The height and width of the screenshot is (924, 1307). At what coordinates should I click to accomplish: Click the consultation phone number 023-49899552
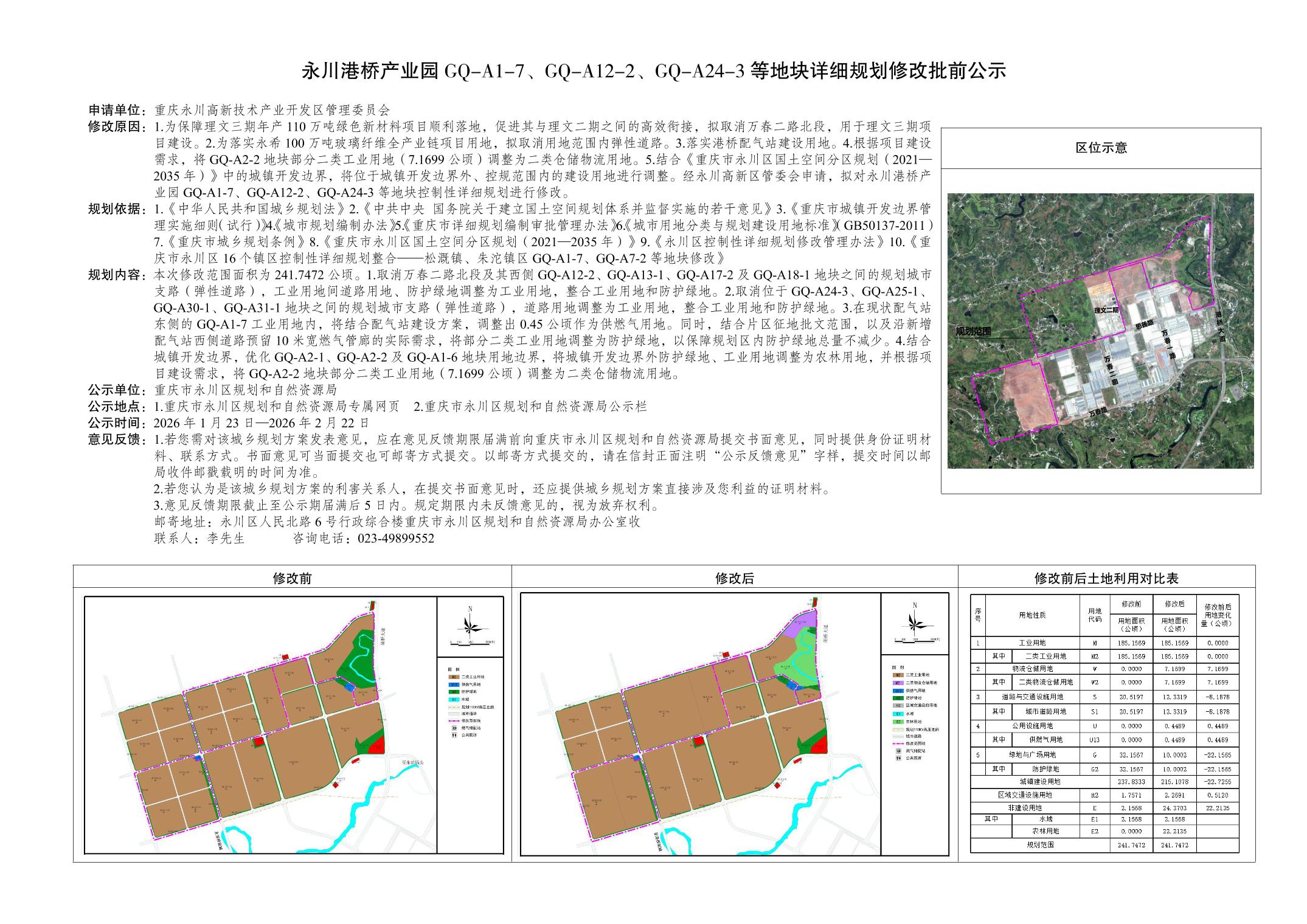(x=396, y=539)
